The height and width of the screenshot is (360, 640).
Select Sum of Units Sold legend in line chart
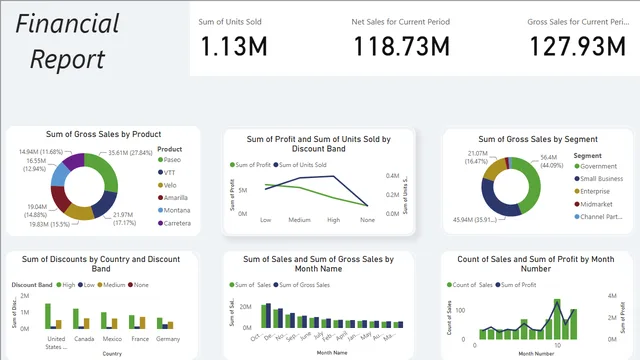coord(300,165)
